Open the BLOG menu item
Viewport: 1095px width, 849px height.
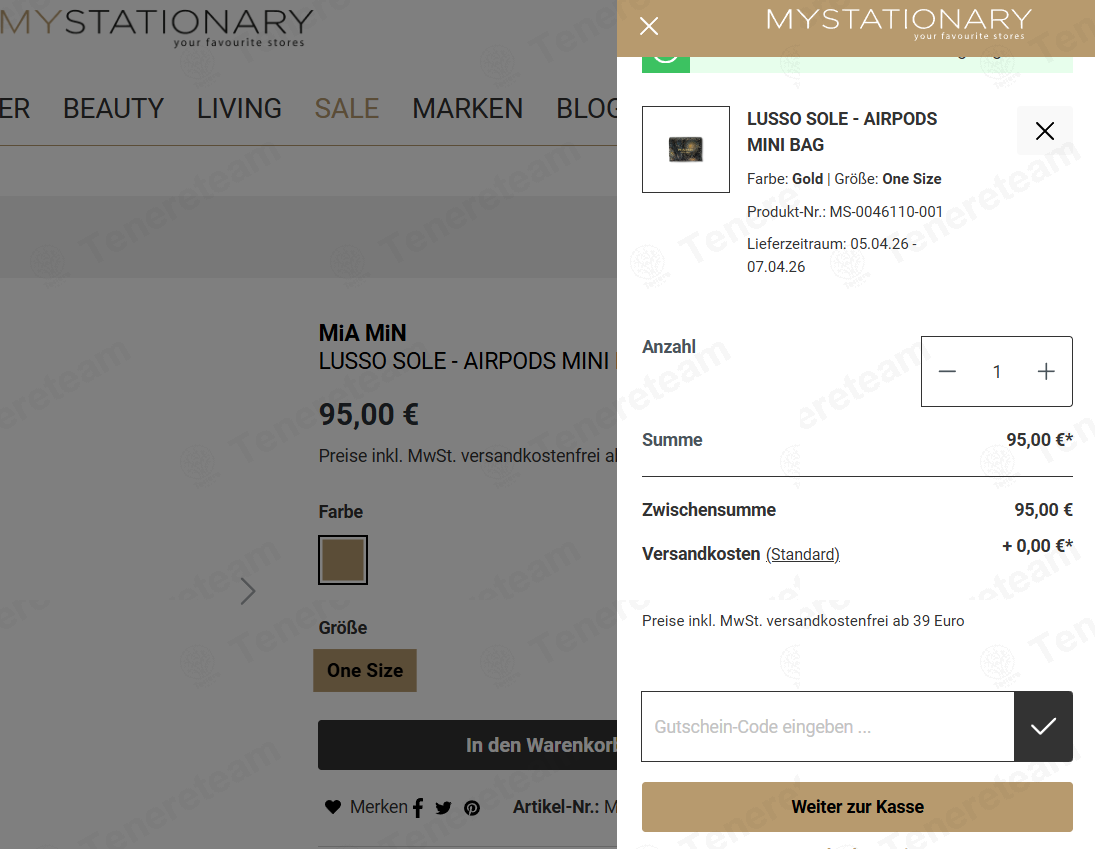[x=587, y=108]
